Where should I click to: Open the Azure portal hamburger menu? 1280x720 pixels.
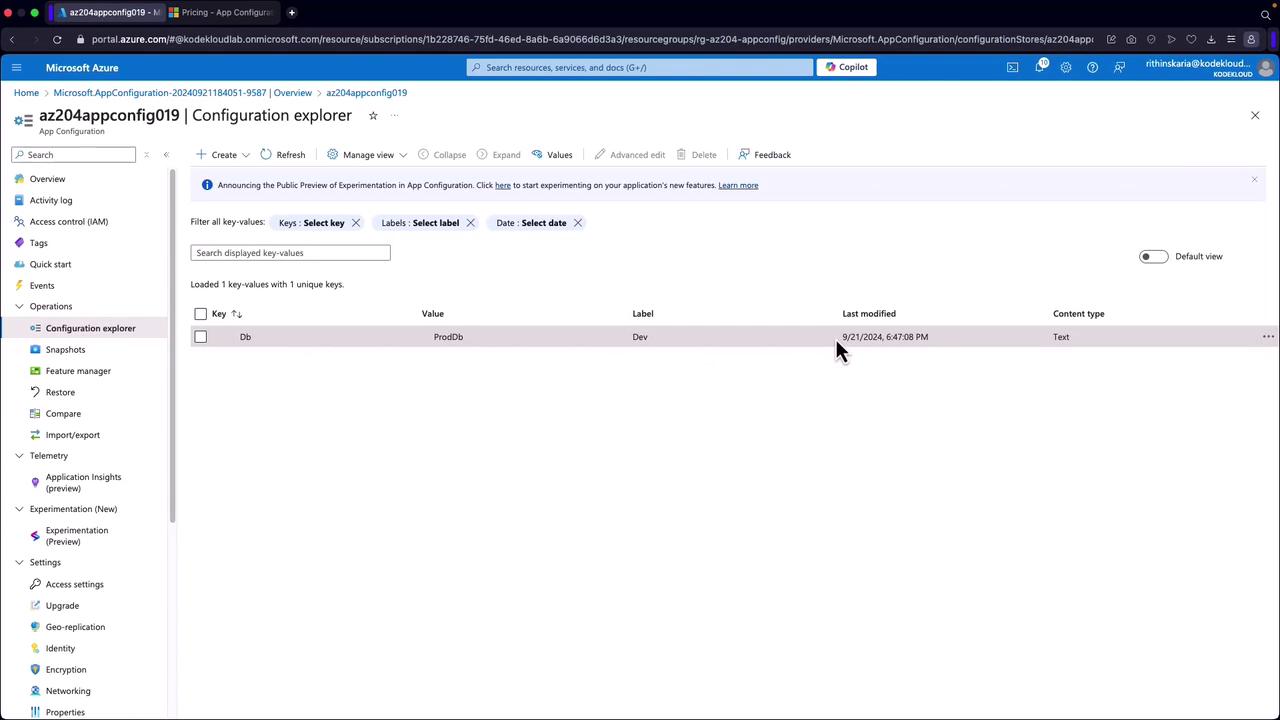(x=16, y=67)
